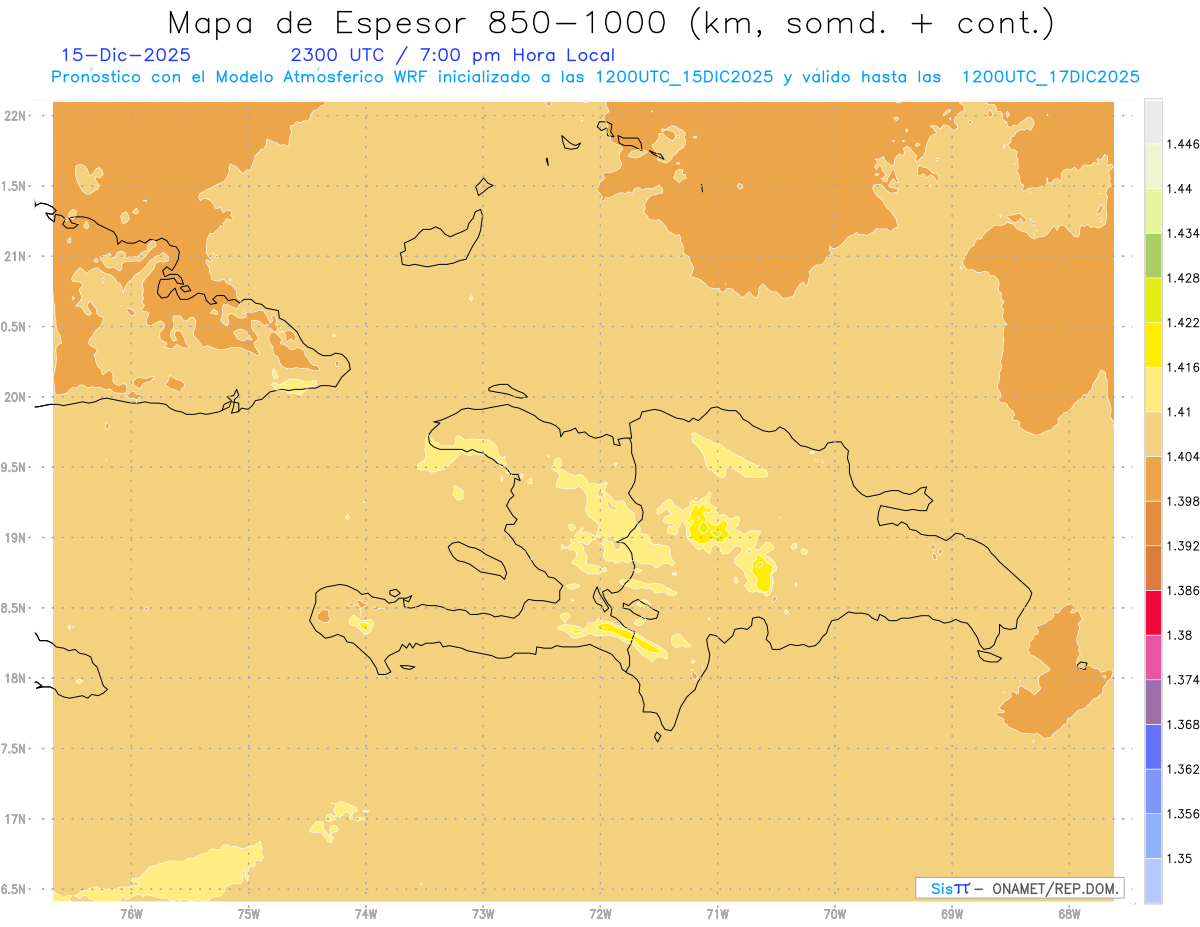Click the longitude label '73W'

pyautogui.click(x=483, y=913)
